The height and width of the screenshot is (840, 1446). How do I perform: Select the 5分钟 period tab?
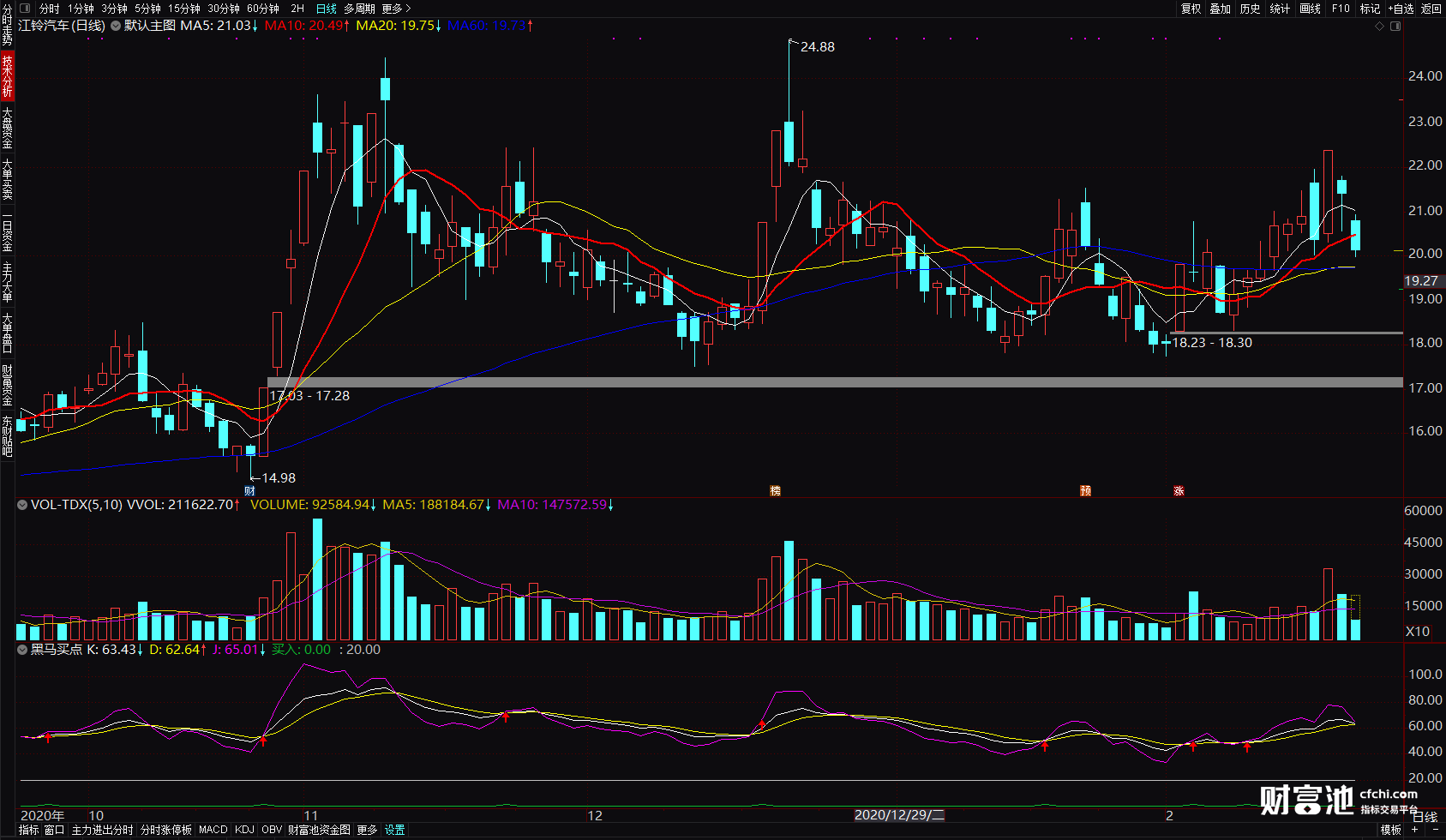point(147,9)
